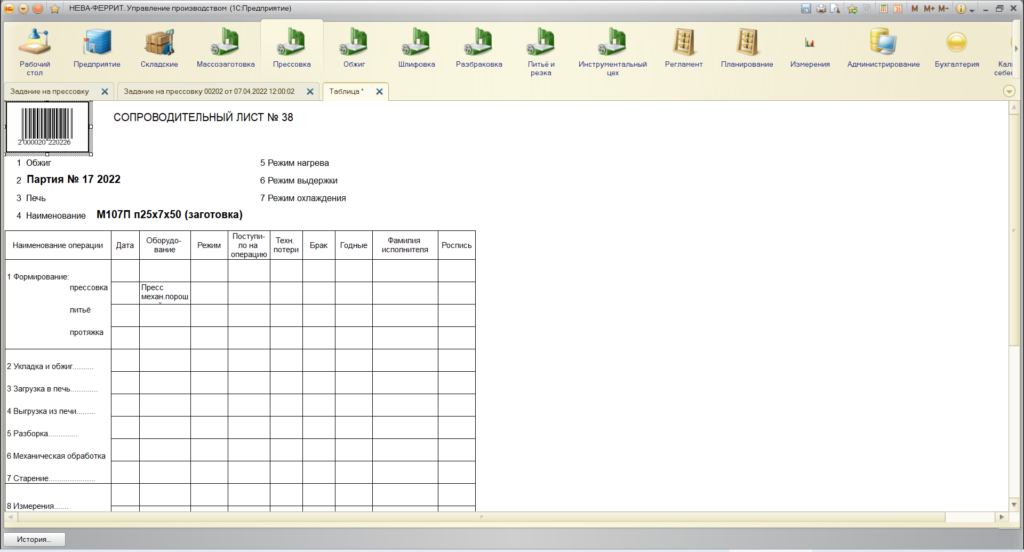Open the orange round dropdown menu button
The image size is (1024, 552).
click(x=23, y=8)
